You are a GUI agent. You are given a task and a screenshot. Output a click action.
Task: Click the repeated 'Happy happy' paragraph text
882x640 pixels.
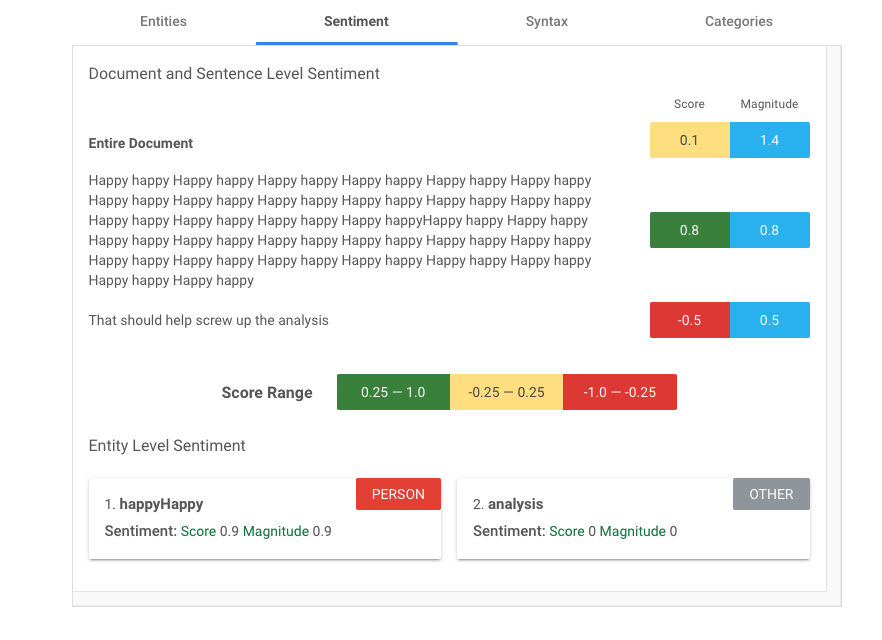(x=340, y=230)
